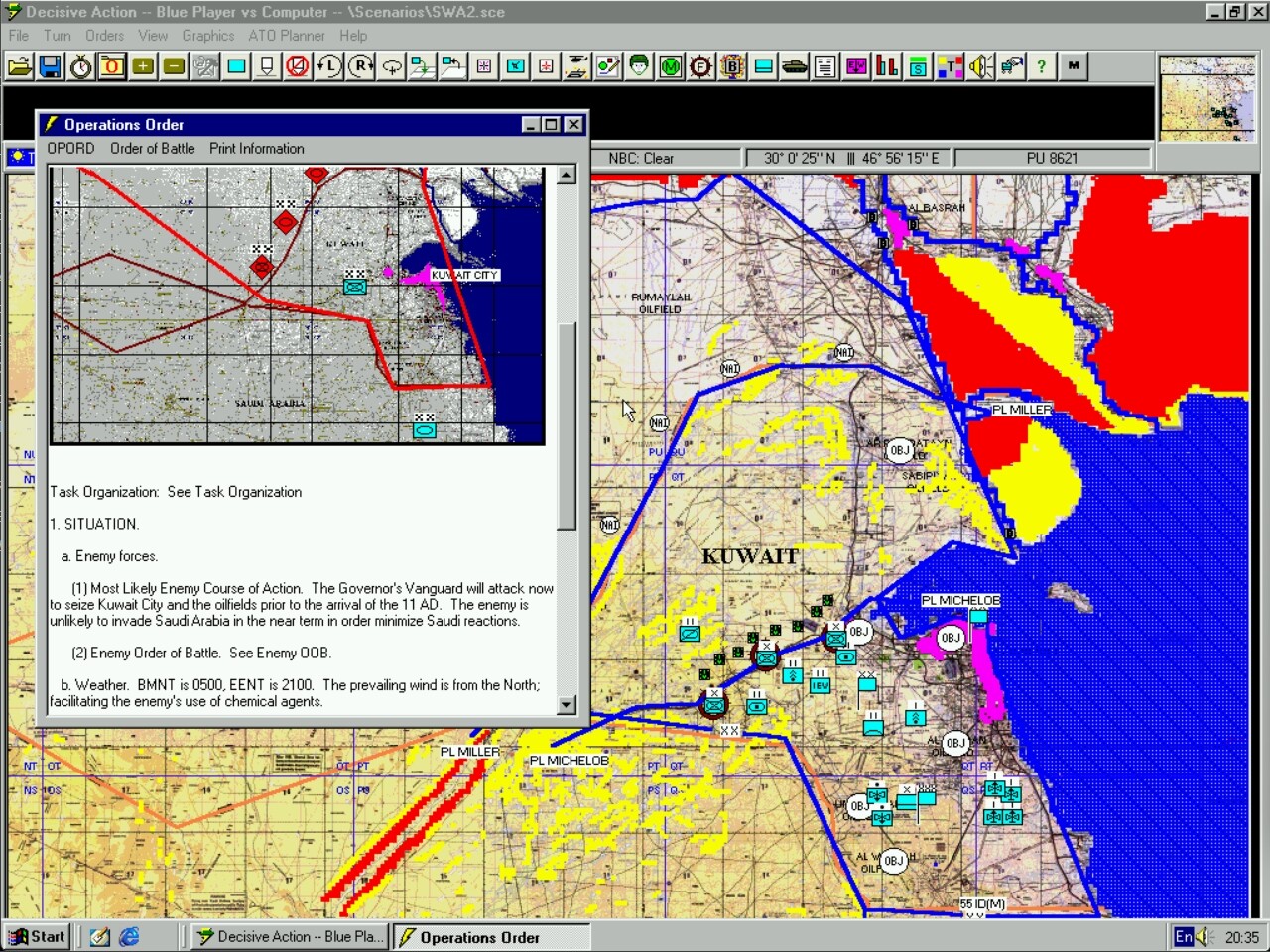Open the Orders menu
The width and height of the screenshot is (1270, 952).
point(104,36)
